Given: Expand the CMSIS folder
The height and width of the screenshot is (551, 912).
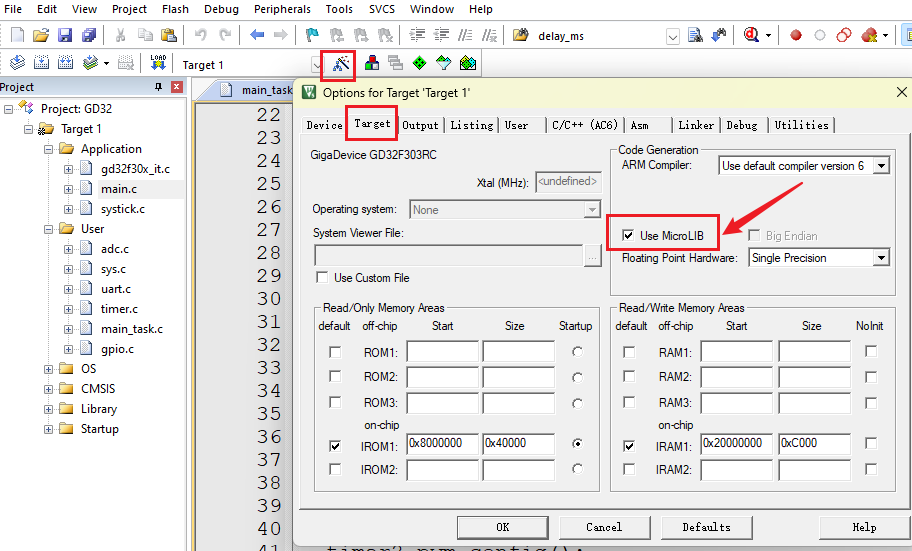Looking at the screenshot, I should [48, 389].
